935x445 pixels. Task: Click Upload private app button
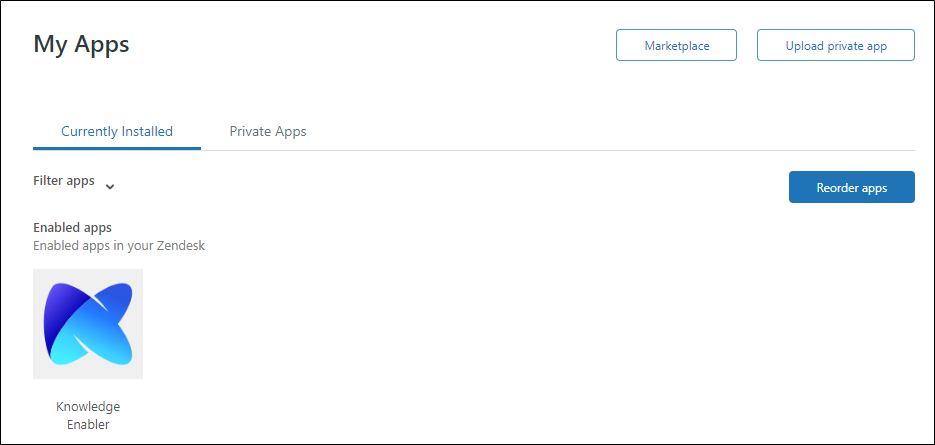tap(835, 45)
